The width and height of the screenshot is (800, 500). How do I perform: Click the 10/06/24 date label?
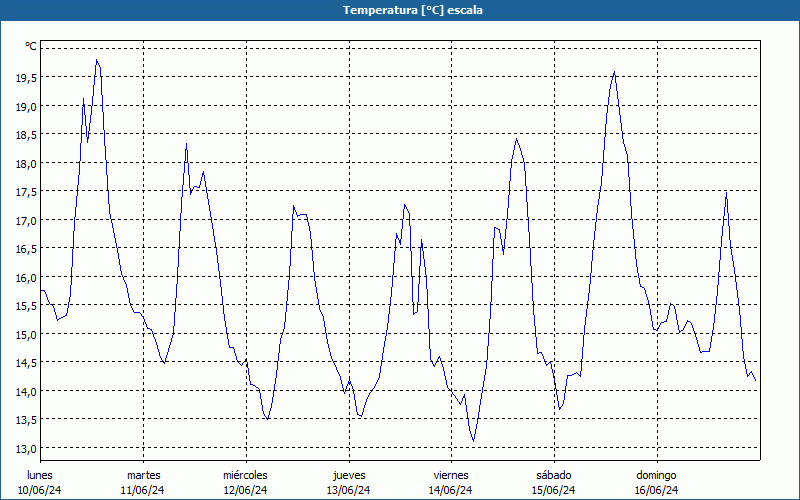40,490
